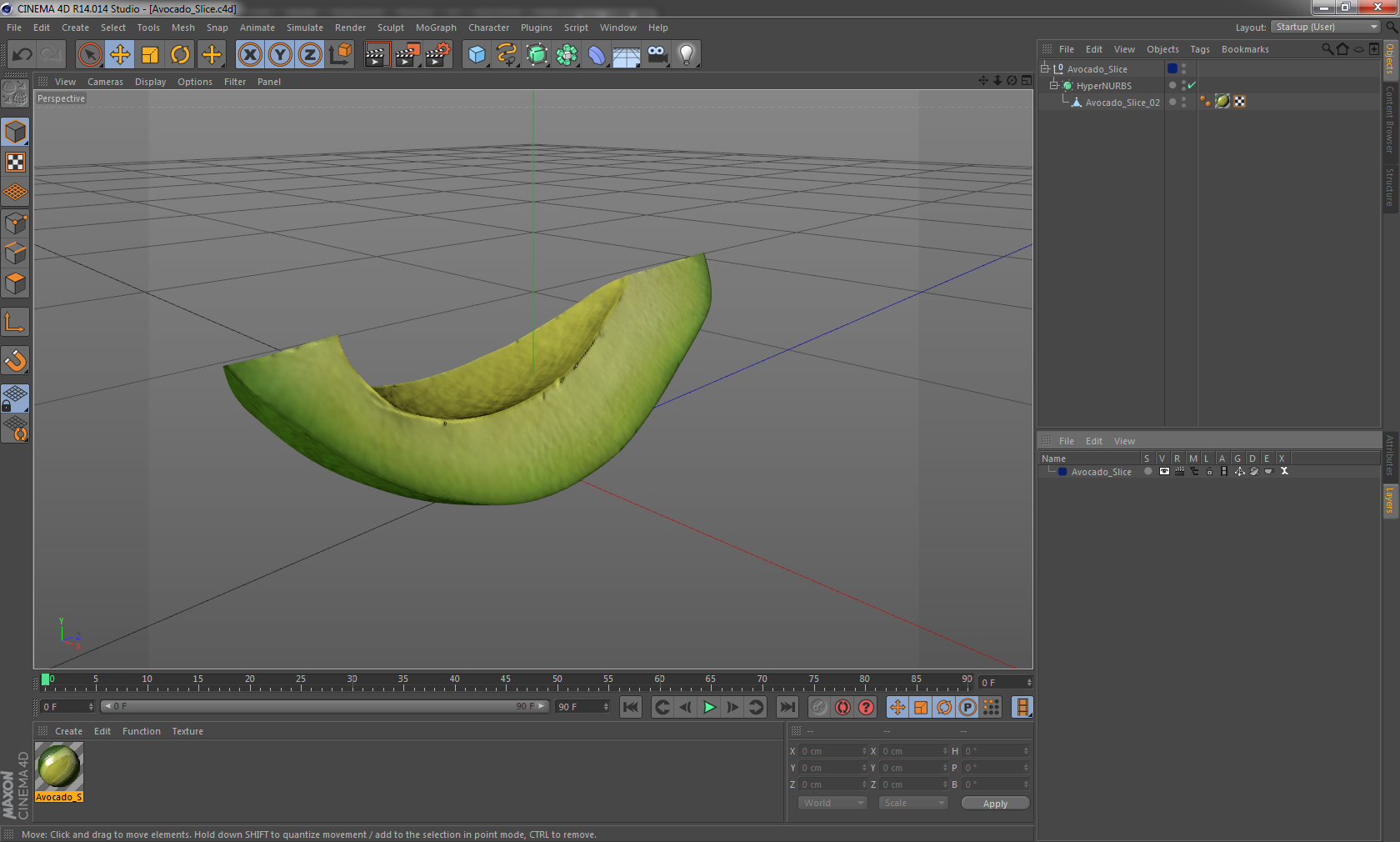Open the viewport Cameras menu
Viewport: 1400px width, 842px height.
pos(105,82)
